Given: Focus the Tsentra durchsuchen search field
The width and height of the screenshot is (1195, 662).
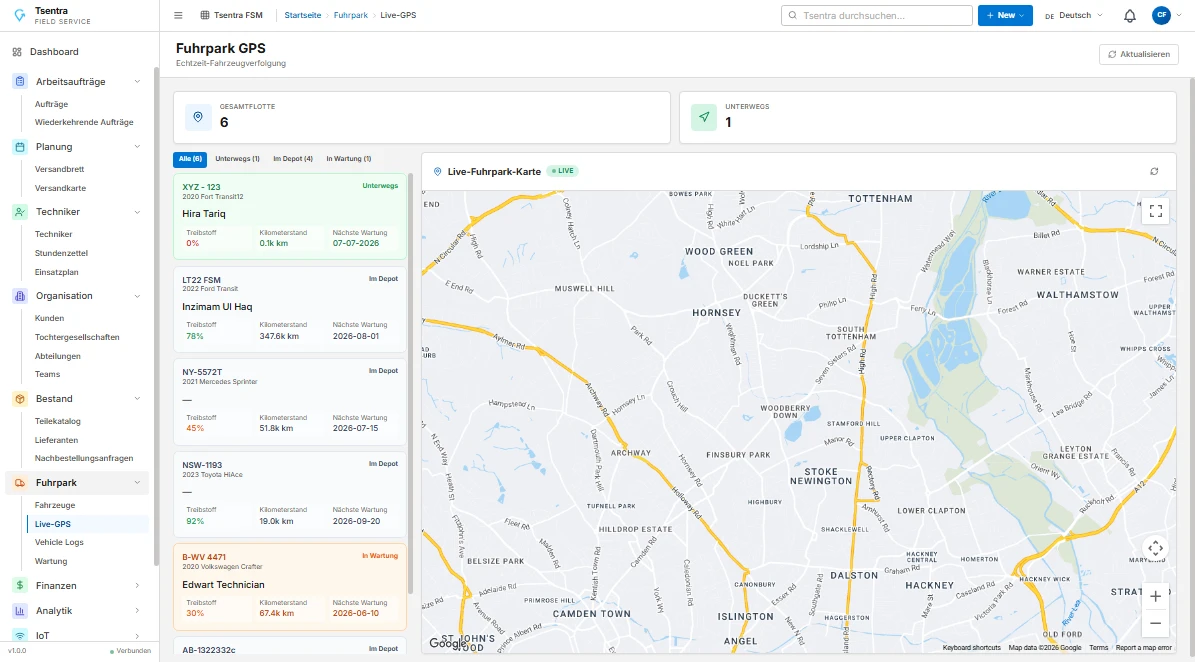Looking at the screenshot, I should click(876, 15).
